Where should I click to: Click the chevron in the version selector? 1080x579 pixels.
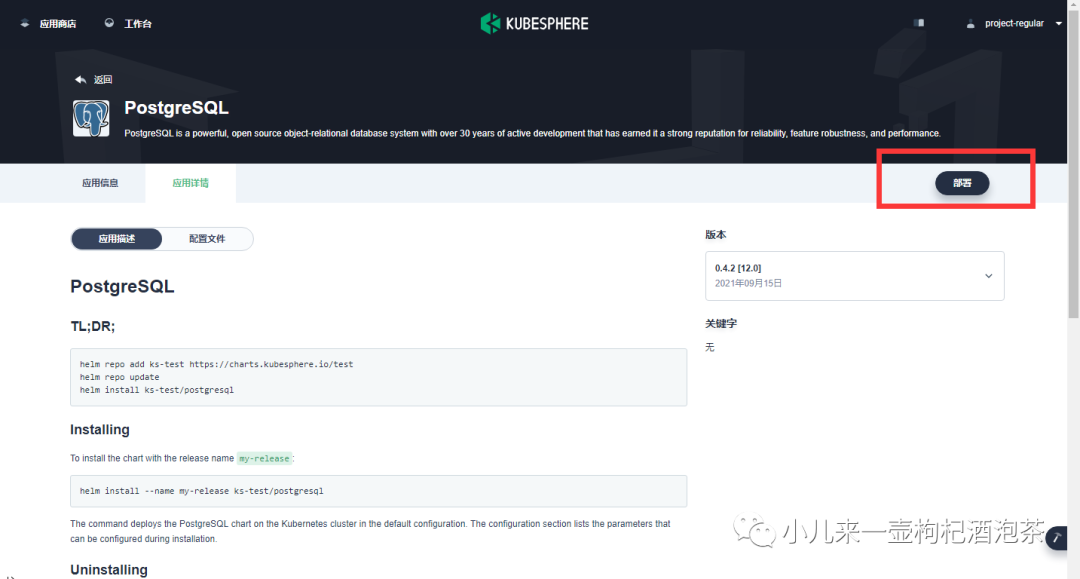(988, 276)
